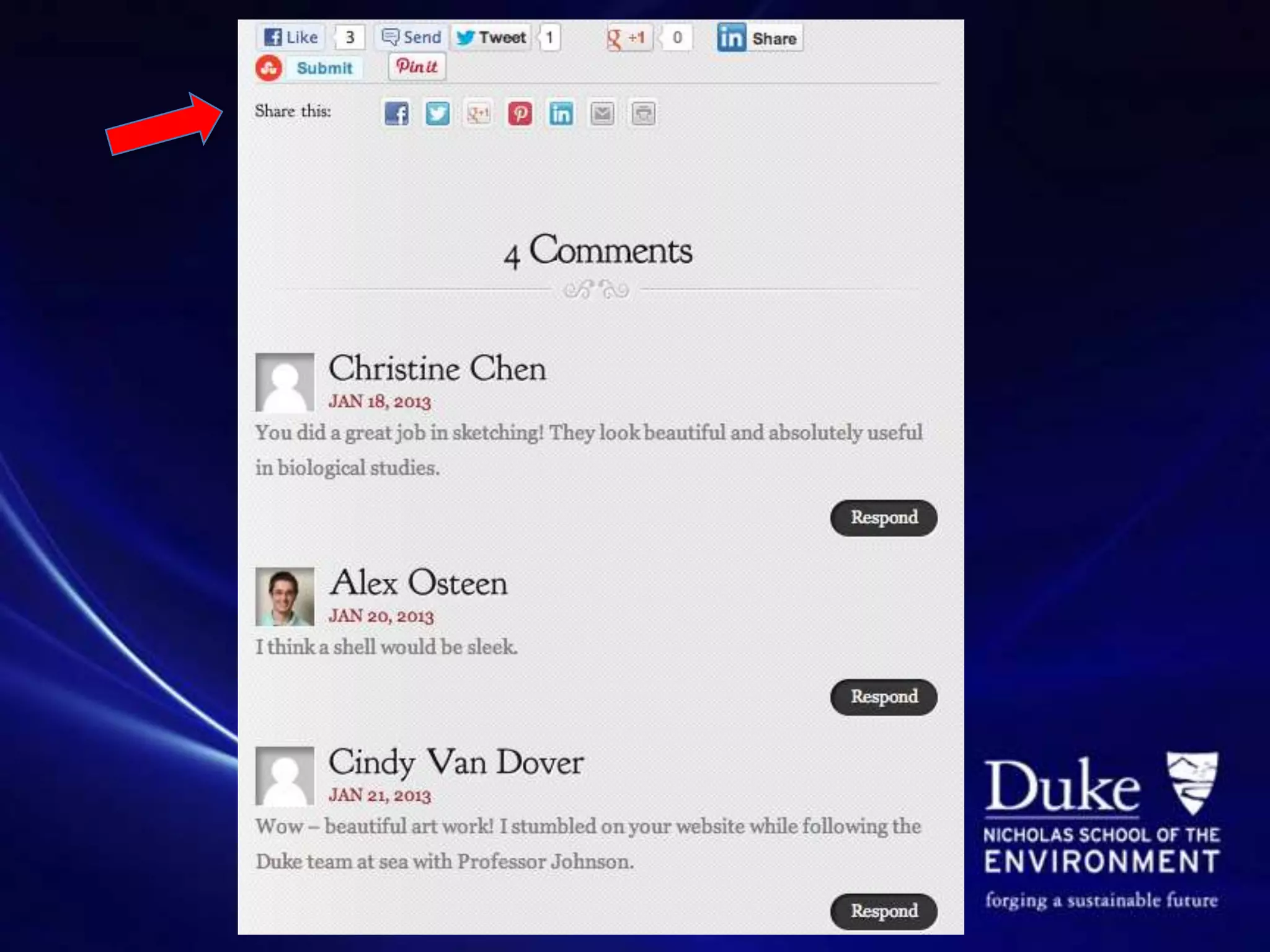Open Alex Osteen's profile photo

[x=285, y=596]
